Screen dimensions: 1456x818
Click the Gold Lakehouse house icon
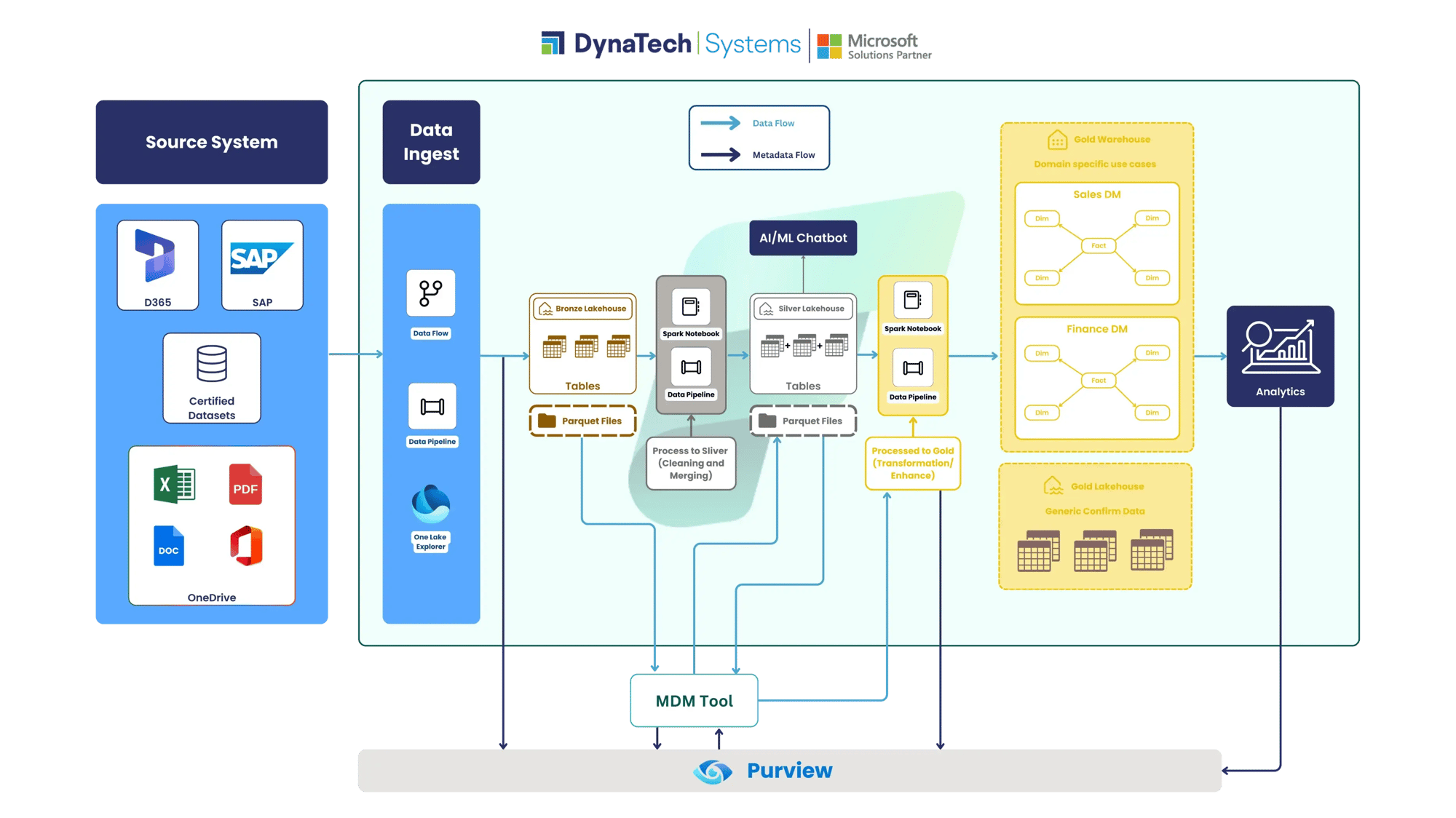click(x=1053, y=486)
